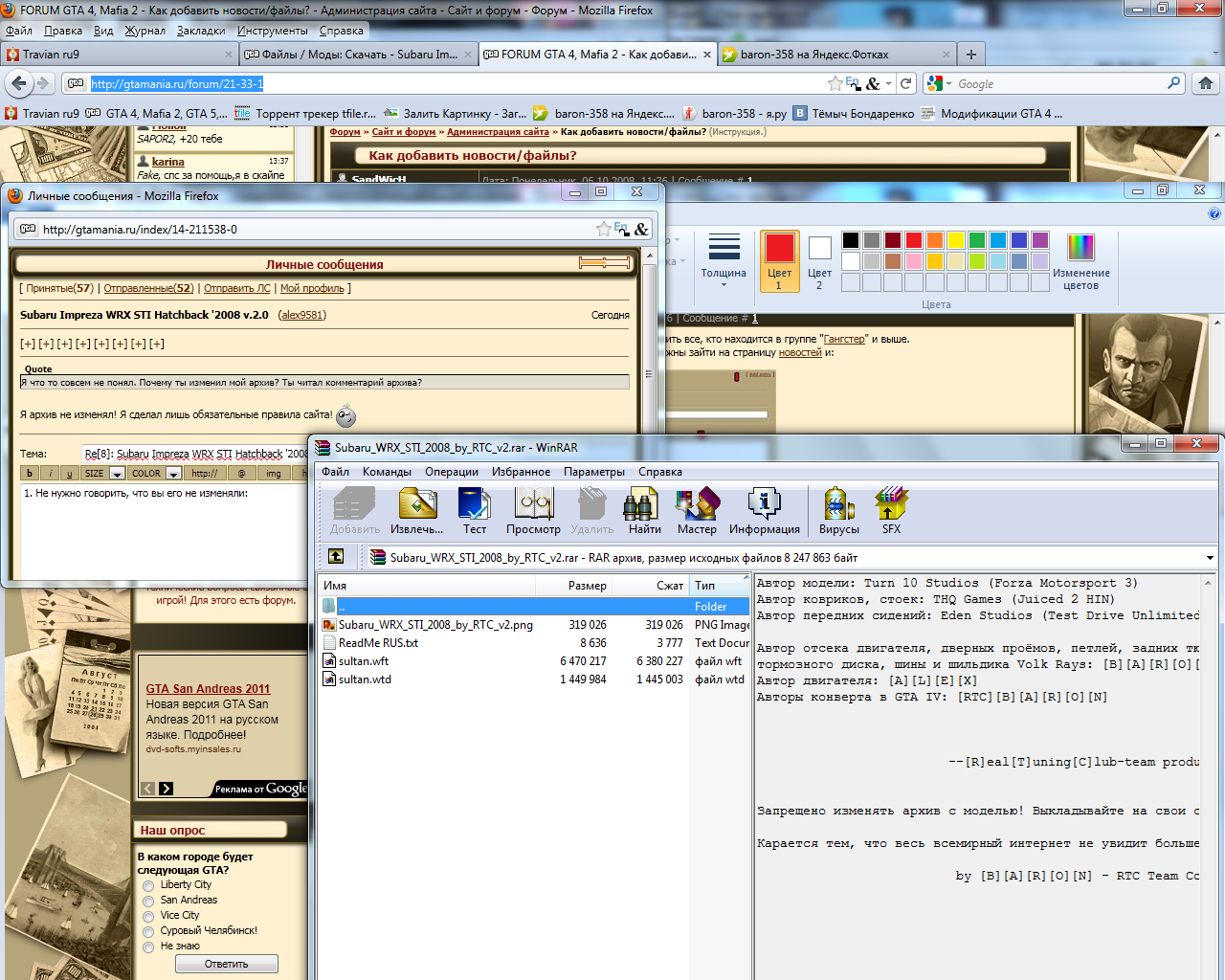Open the GTA San Andreas 2011 ad link
The height and width of the screenshot is (980, 1225).
208,689
